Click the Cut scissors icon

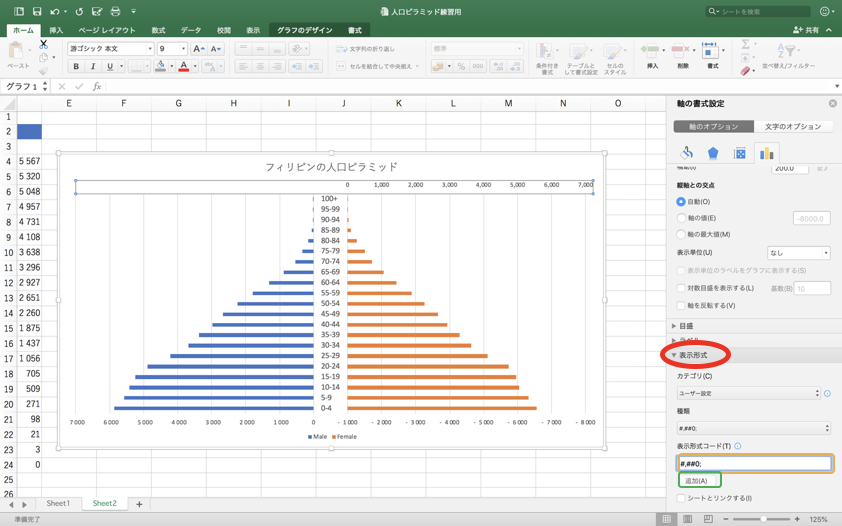coord(43,44)
